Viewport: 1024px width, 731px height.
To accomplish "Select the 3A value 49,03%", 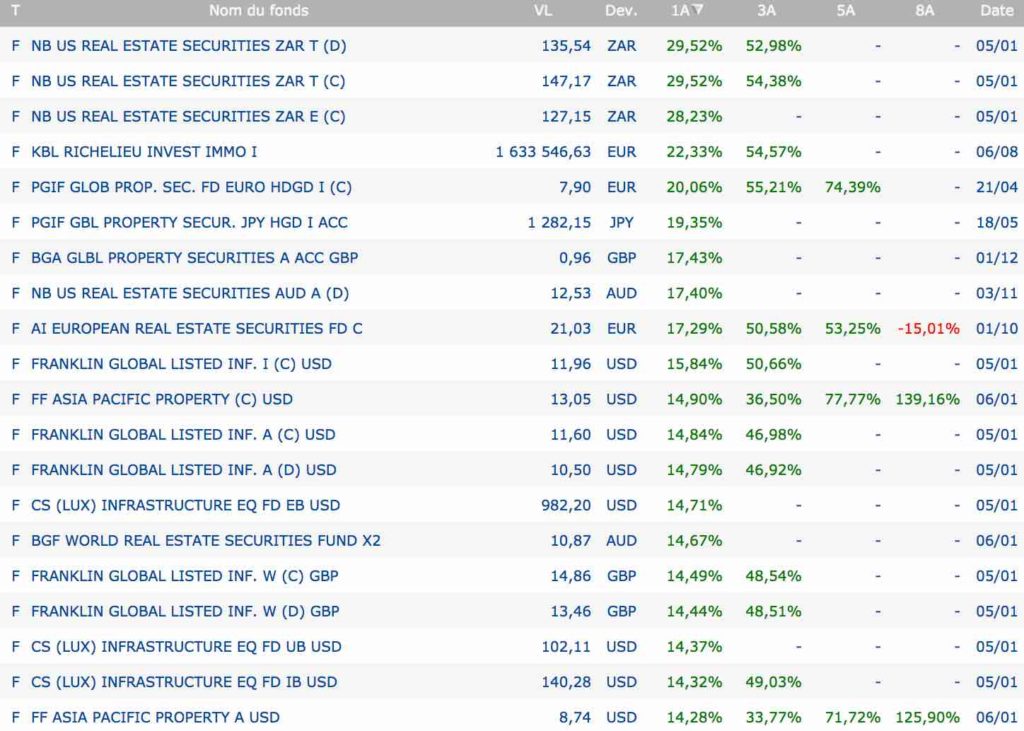I will pos(774,681).
